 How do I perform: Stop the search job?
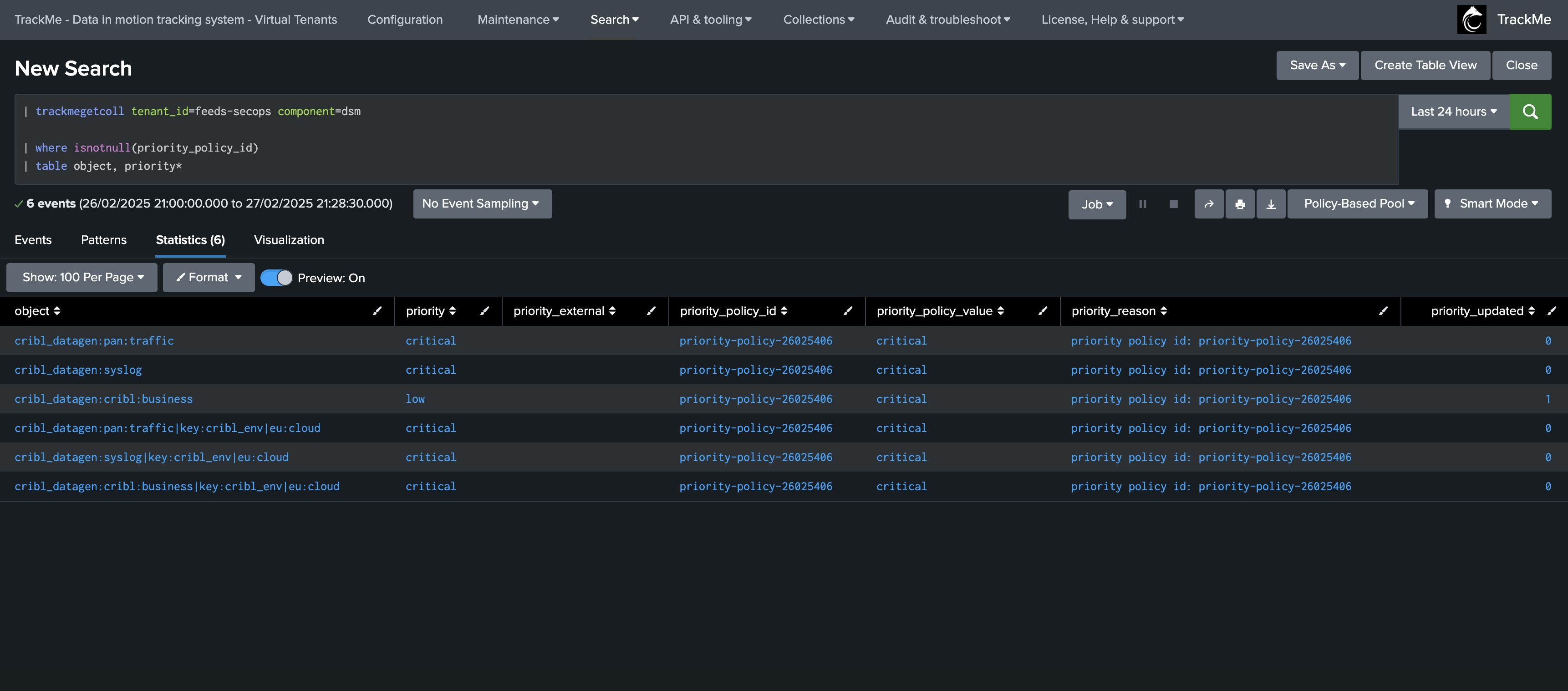pyautogui.click(x=1174, y=204)
